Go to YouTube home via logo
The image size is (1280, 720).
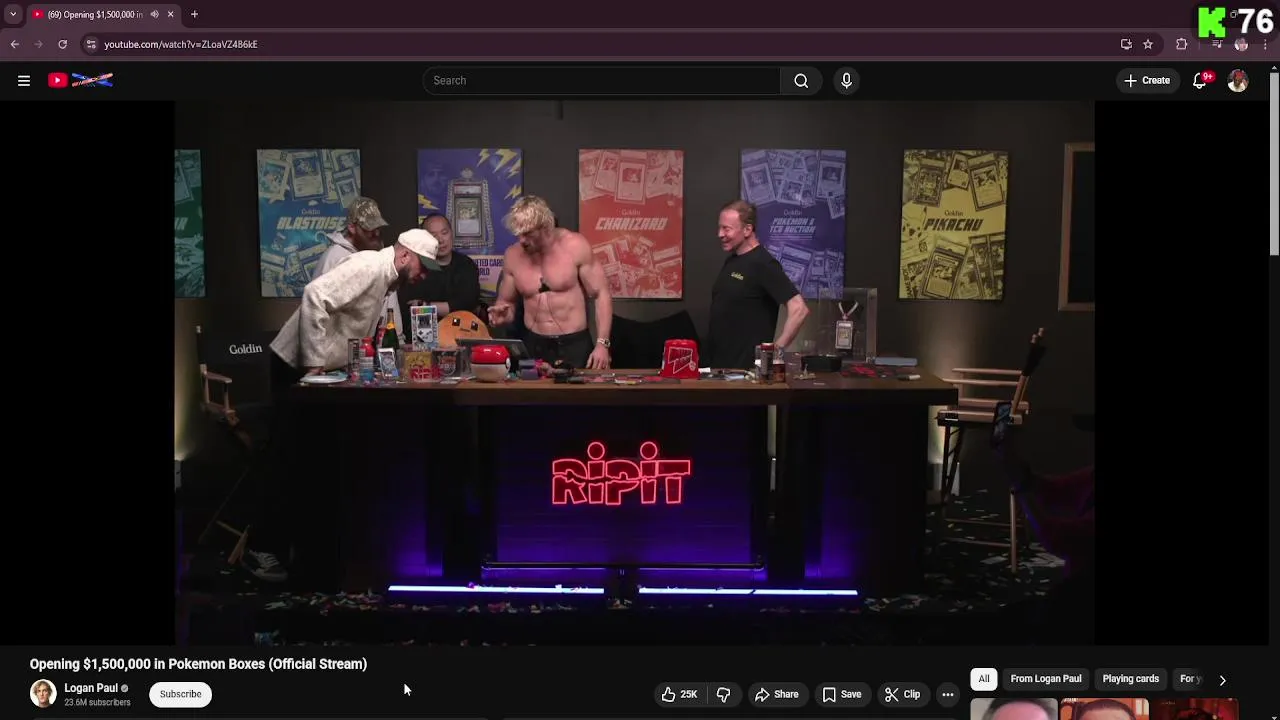81,80
